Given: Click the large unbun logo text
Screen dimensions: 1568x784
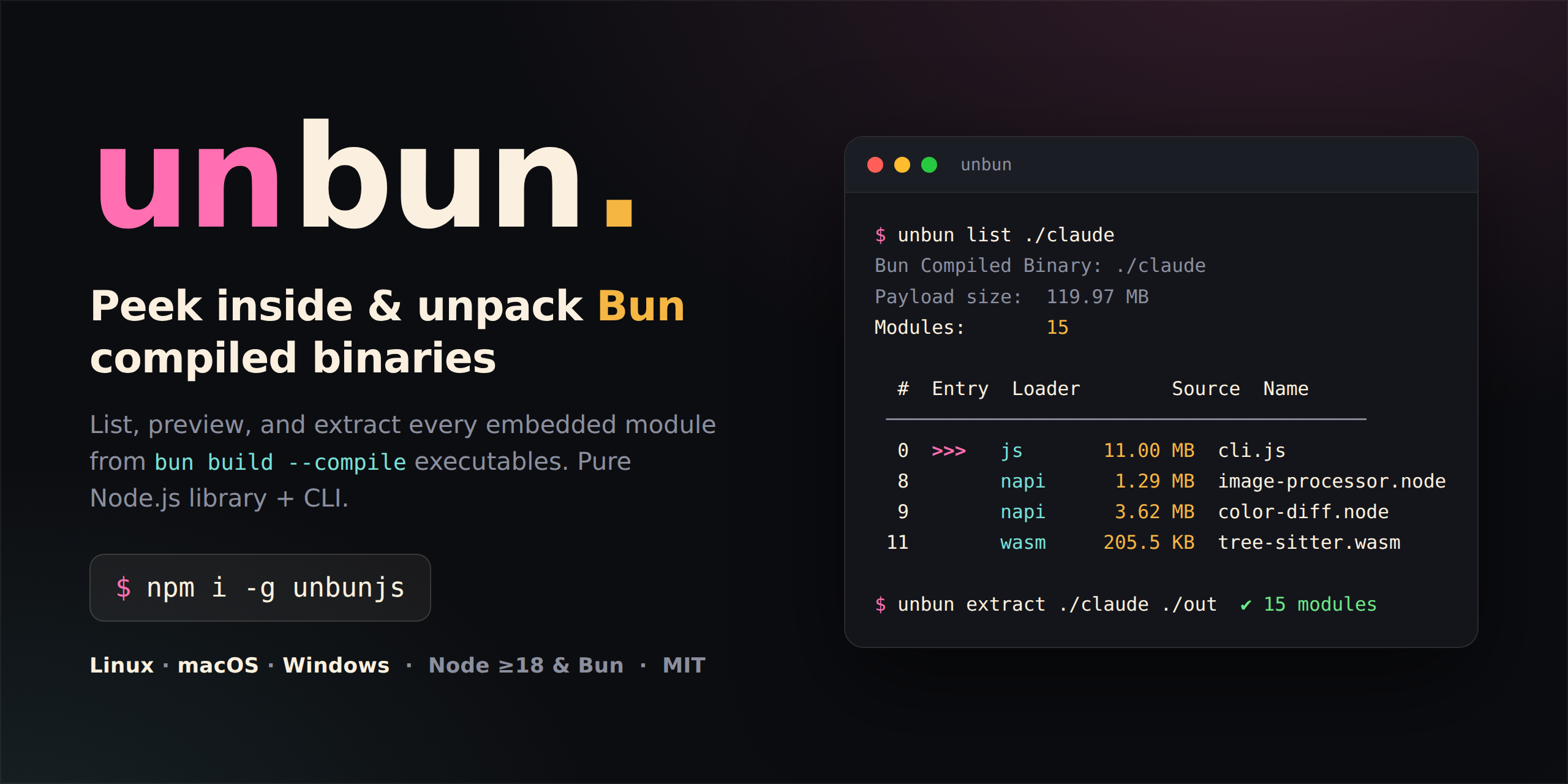Looking at the screenshot, I should pos(365,175).
